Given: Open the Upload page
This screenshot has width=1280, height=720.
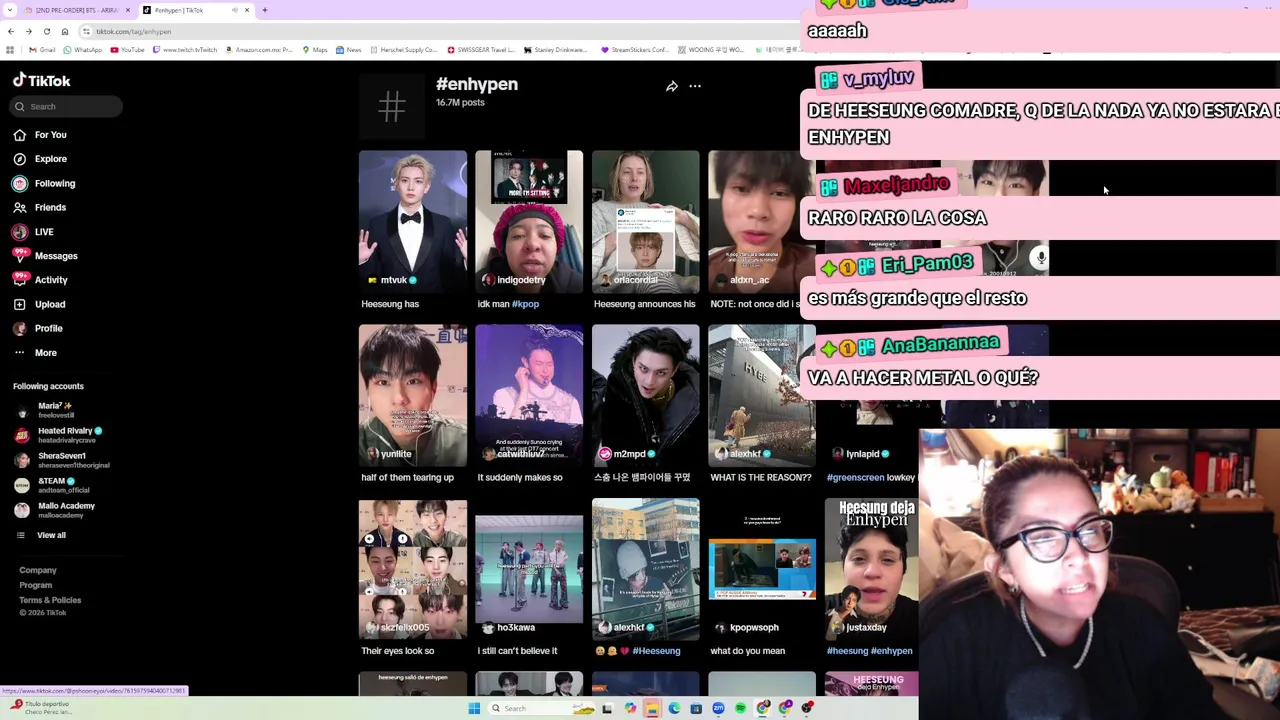Looking at the screenshot, I should (40, 304).
